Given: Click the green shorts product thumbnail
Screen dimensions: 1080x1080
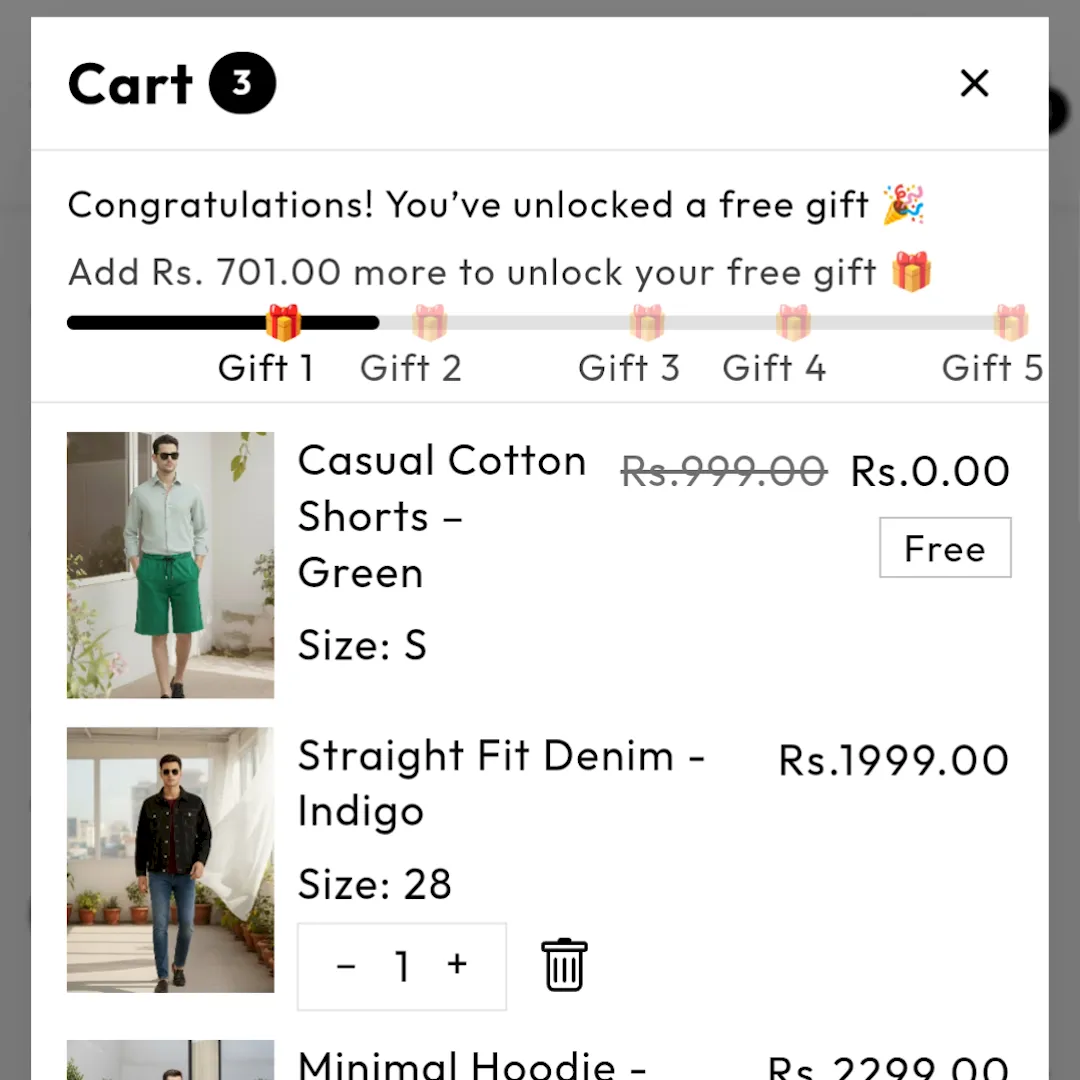Looking at the screenshot, I should [170, 565].
